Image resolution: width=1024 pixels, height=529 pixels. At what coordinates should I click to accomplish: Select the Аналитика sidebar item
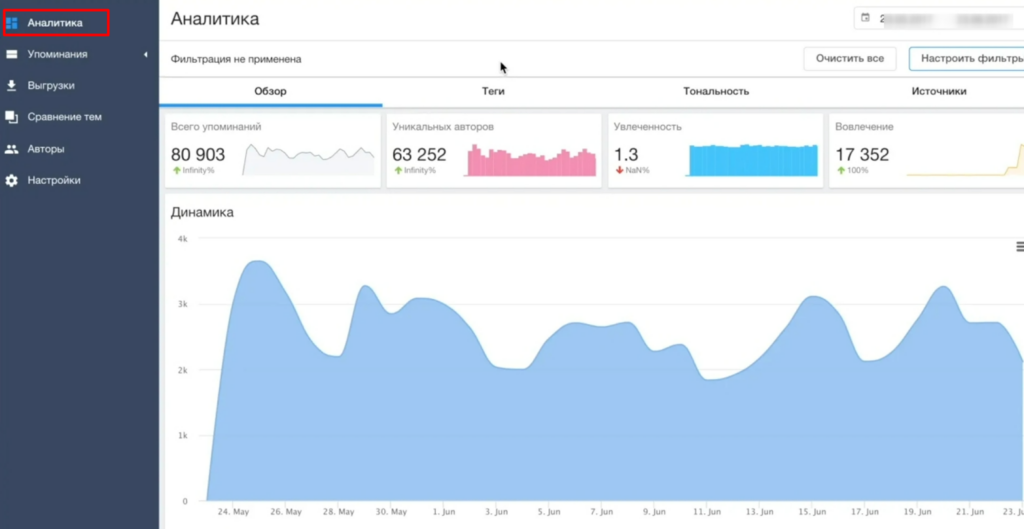tap(56, 24)
